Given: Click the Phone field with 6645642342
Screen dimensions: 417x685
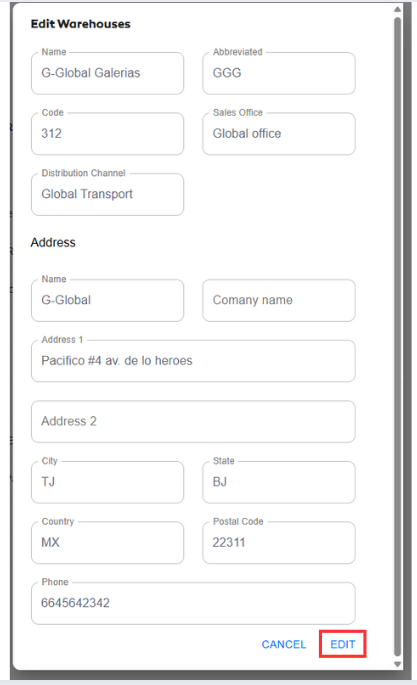Looking at the screenshot, I should [193, 603].
